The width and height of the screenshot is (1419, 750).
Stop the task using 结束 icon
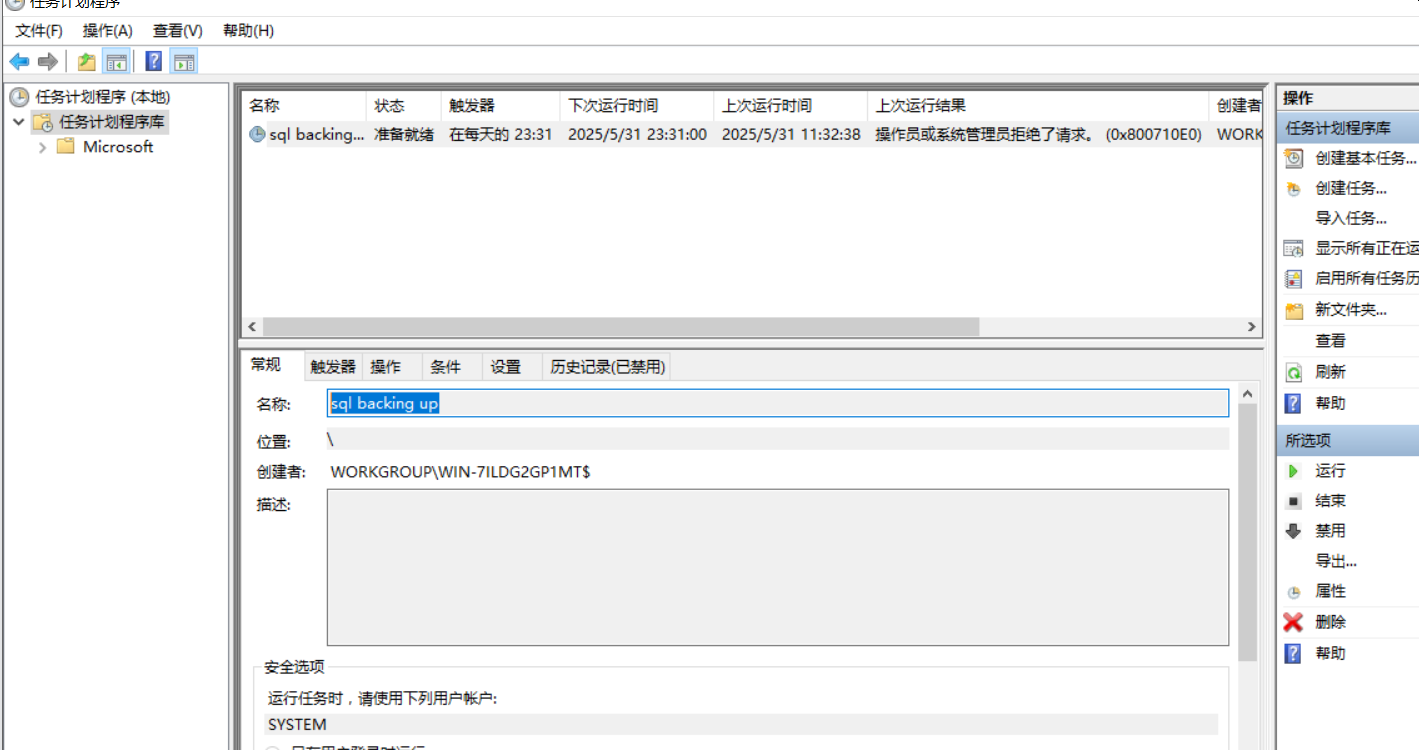pos(1293,500)
